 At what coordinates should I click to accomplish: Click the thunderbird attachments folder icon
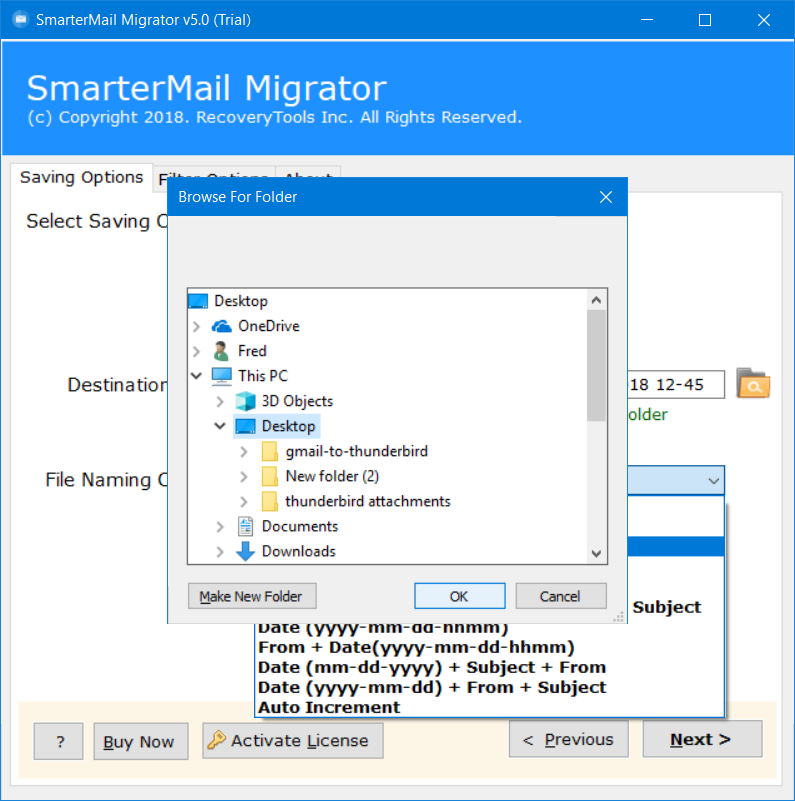click(269, 501)
